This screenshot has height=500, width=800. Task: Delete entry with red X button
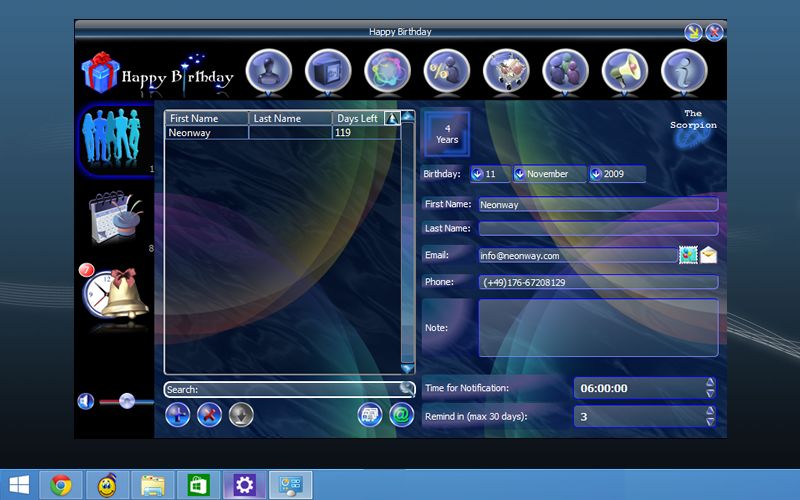click(x=209, y=414)
